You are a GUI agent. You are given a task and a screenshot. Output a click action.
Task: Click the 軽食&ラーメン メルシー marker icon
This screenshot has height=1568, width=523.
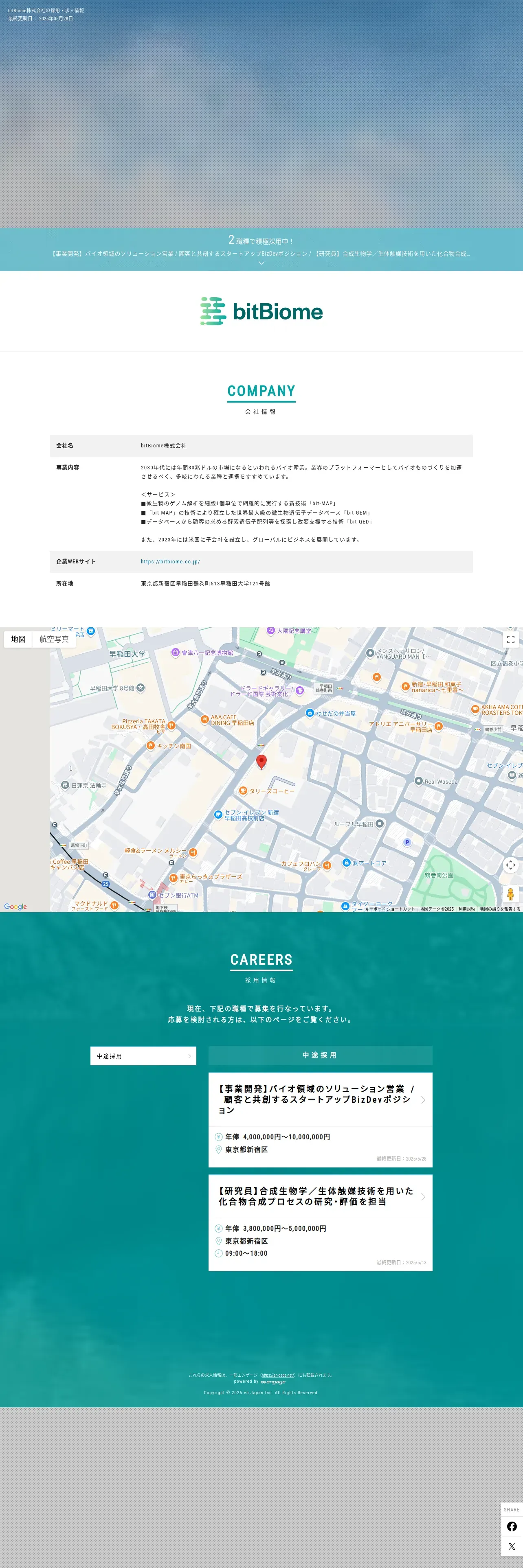pos(193,852)
